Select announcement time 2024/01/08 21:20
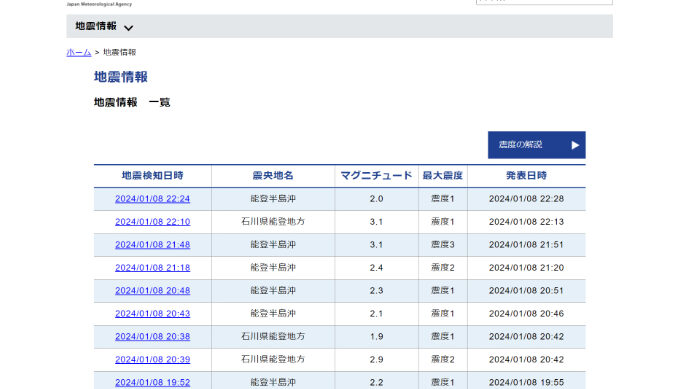The width and height of the screenshot is (693, 389). coord(526,268)
